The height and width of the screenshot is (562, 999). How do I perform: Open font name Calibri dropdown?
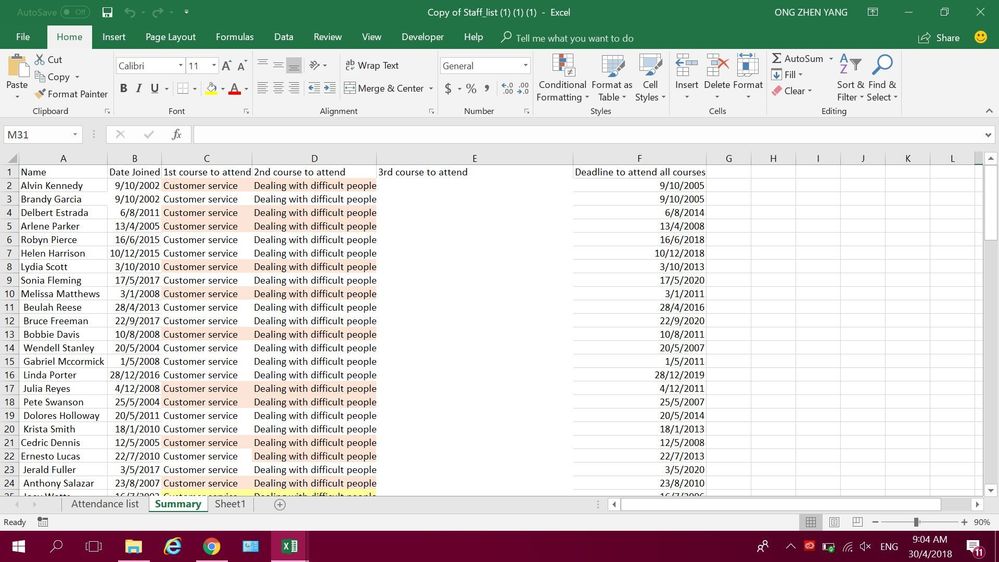[x=180, y=66]
